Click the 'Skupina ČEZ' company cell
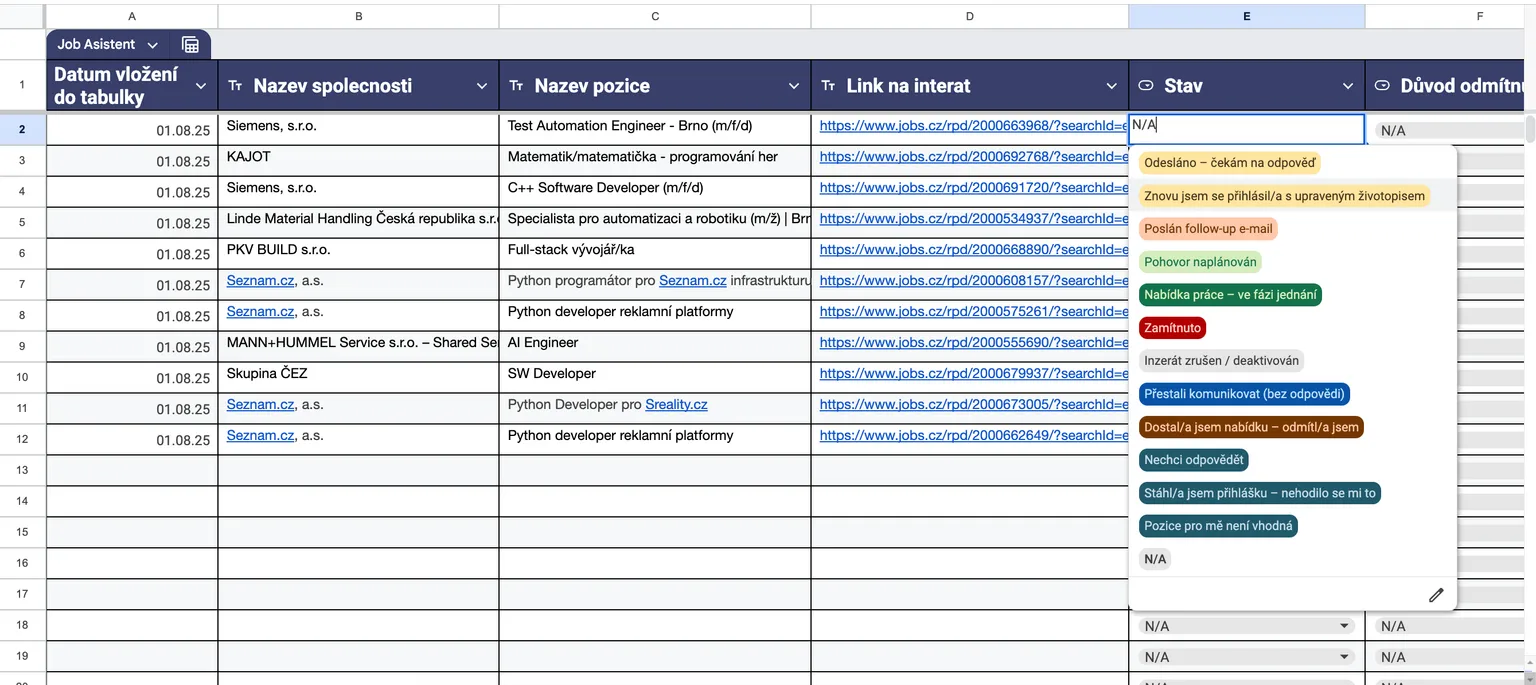The height and width of the screenshot is (685, 1536). (358, 377)
